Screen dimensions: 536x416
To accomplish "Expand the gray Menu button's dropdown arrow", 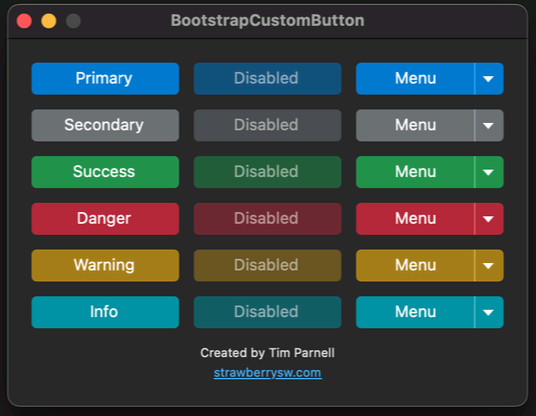I will click(489, 125).
